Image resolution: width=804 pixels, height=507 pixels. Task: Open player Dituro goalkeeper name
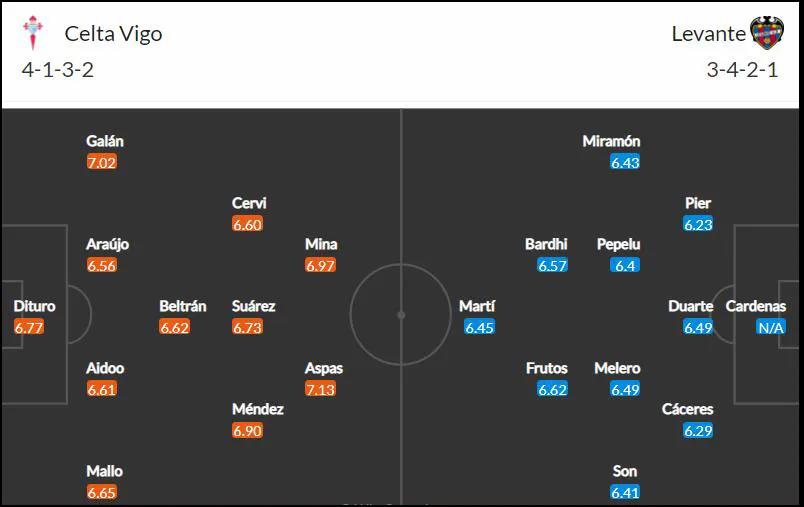34,306
